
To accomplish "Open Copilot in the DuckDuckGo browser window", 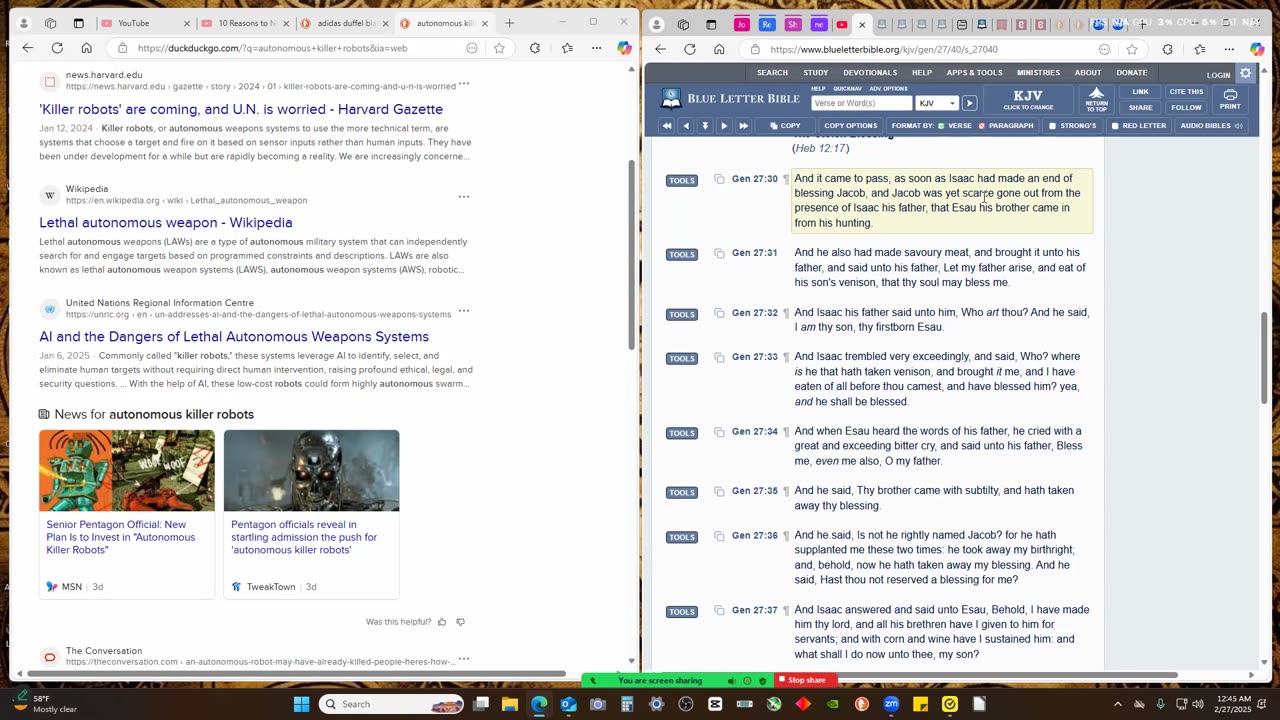I will (x=624, y=48).
